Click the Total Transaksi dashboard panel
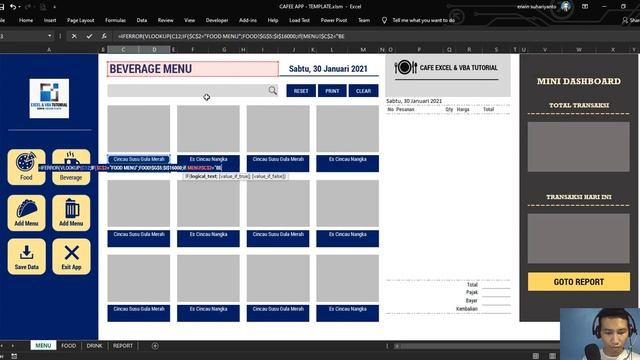This screenshot has height=360, width=640. [x=579, y=147]
